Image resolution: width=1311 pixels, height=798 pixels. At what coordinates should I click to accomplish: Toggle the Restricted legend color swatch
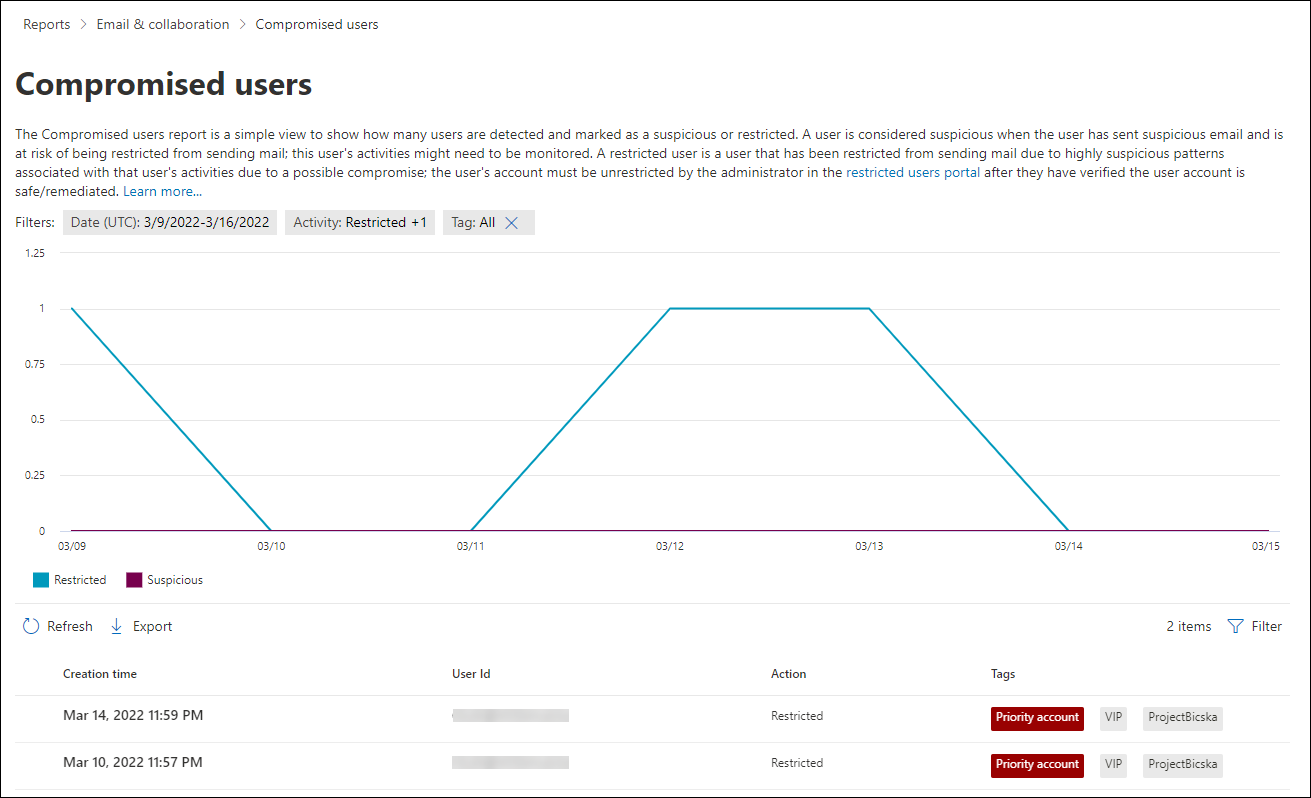coord(41,580)
